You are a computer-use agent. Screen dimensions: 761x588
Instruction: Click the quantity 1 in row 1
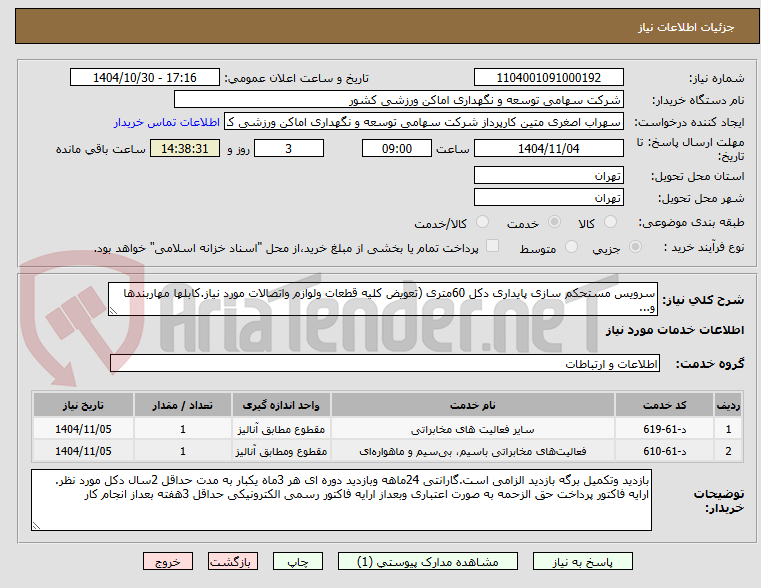[x=182, y=429]
